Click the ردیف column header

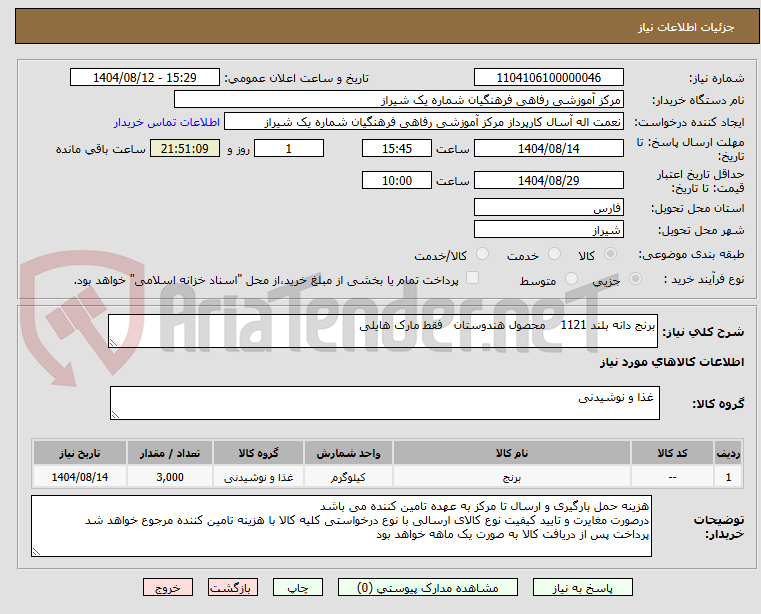click(728, 453)
